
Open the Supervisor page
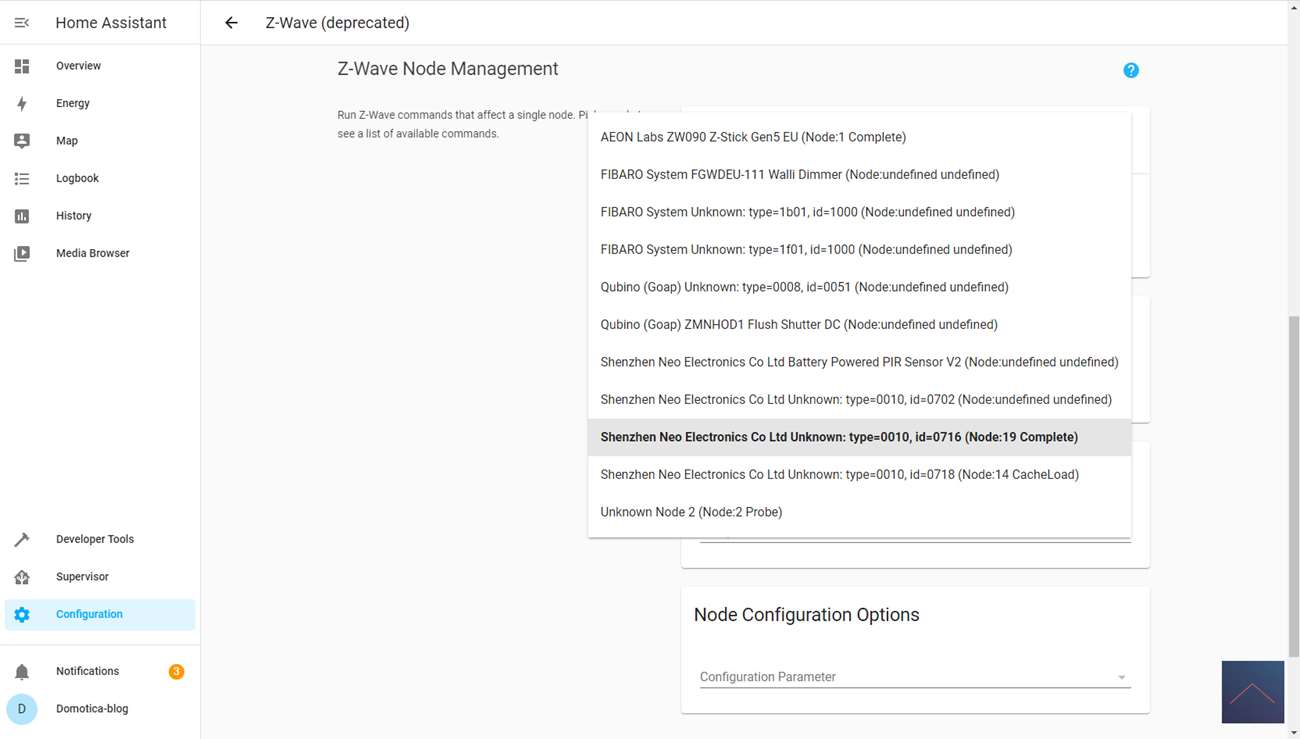tap(82, 577)
